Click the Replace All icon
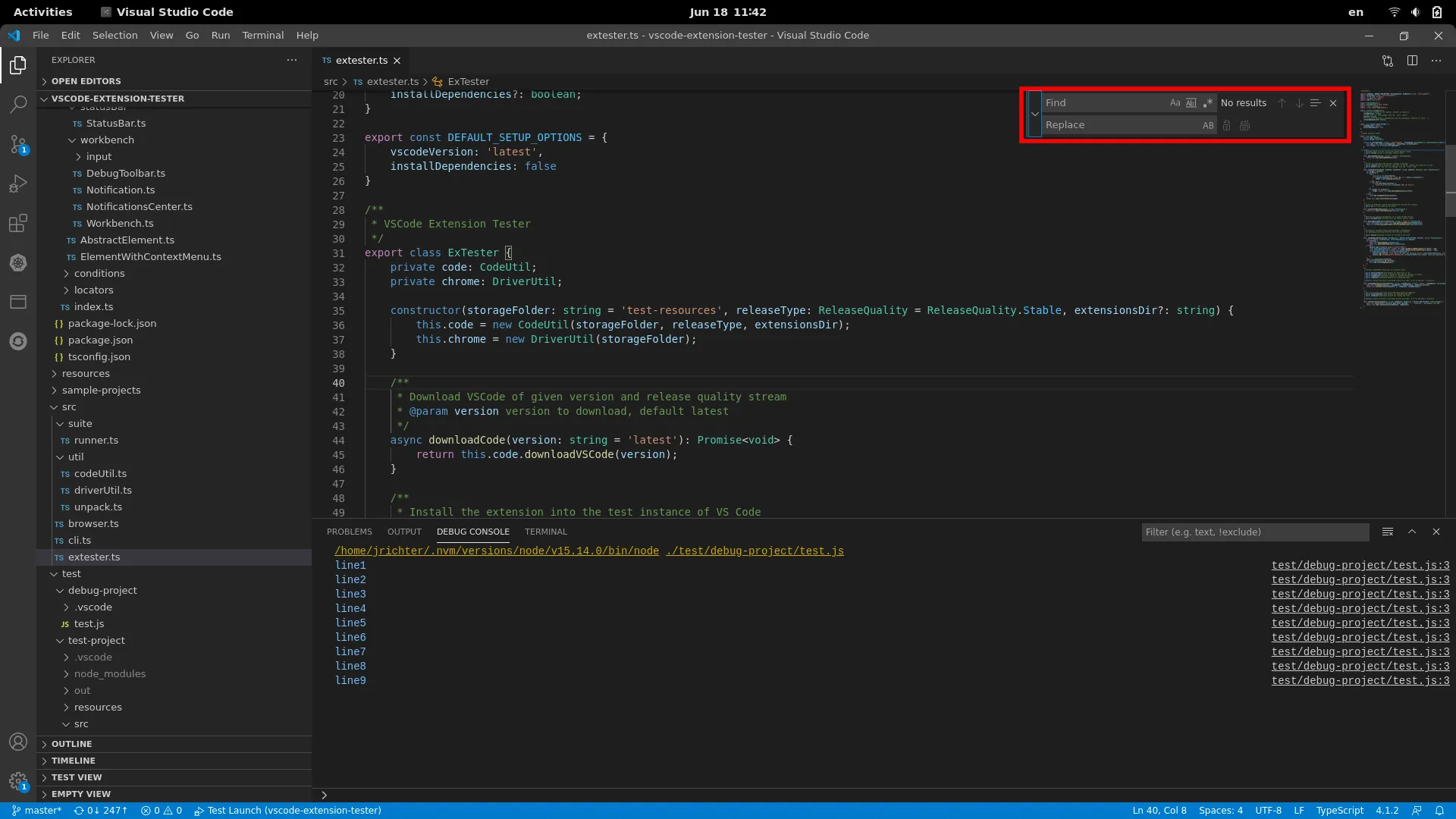 click(1244, 125)
